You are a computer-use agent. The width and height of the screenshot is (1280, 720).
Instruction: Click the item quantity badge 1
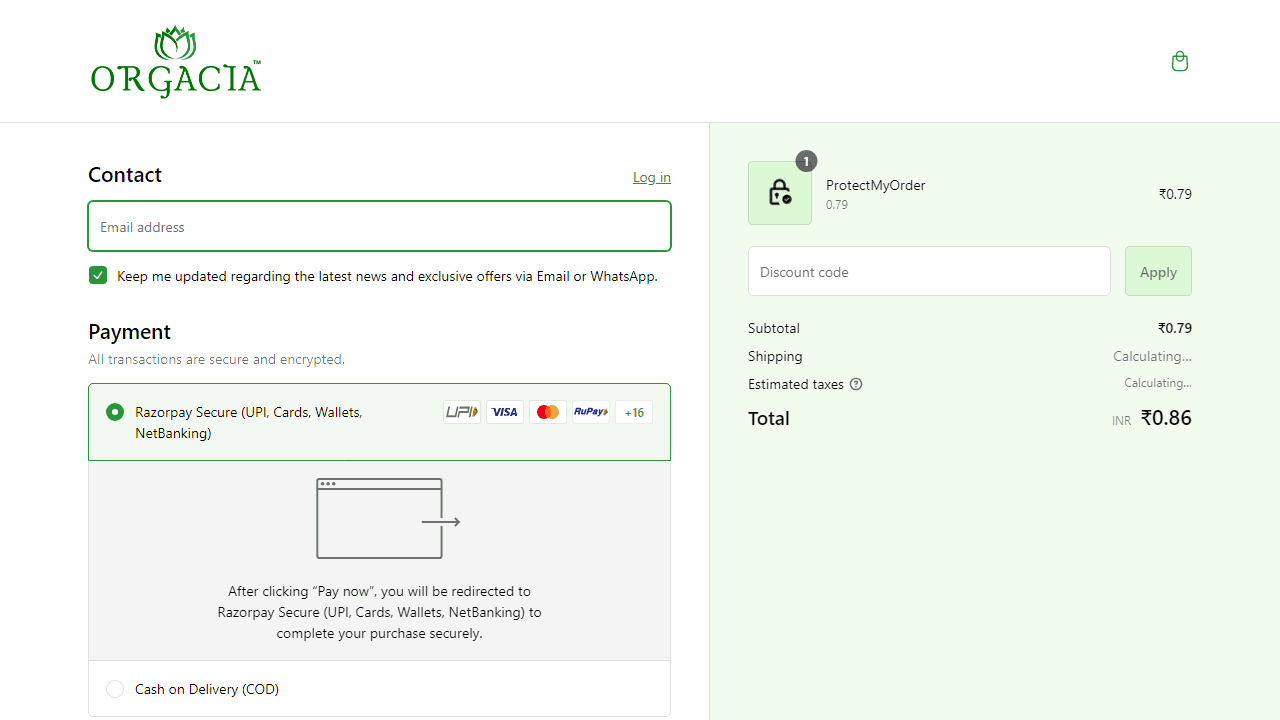point(806,161)
